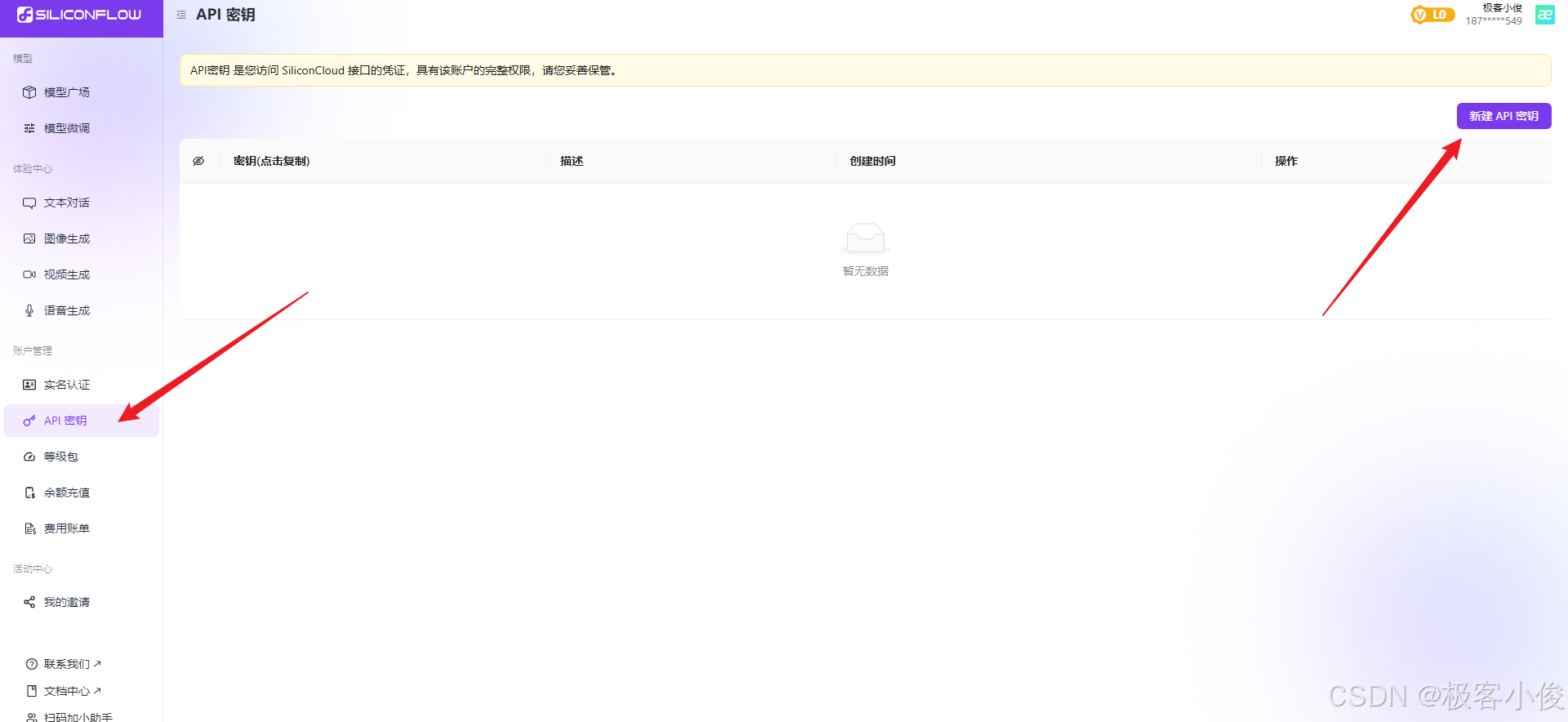1568x722 pixels.
Task: Click the SiliconFlow logo
Action: click(x=79, y=15)
